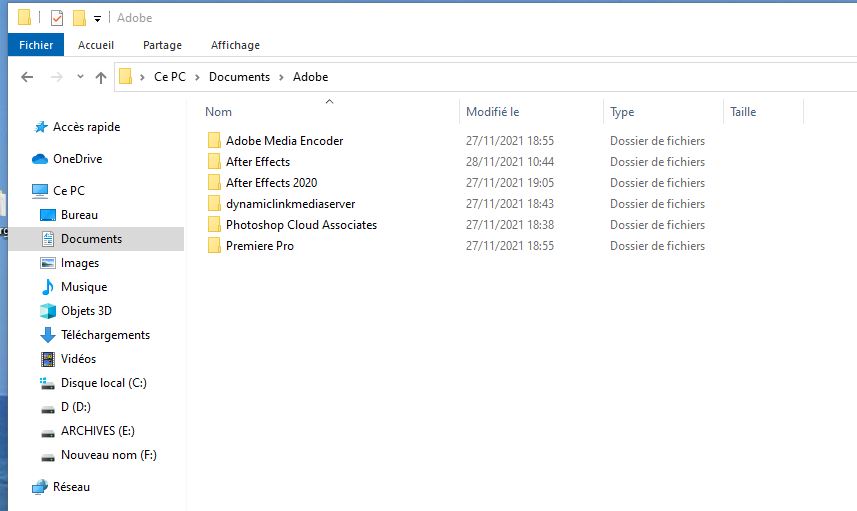
Task: Click the date 28/11/2021 10:44
Action: (510, 162)
